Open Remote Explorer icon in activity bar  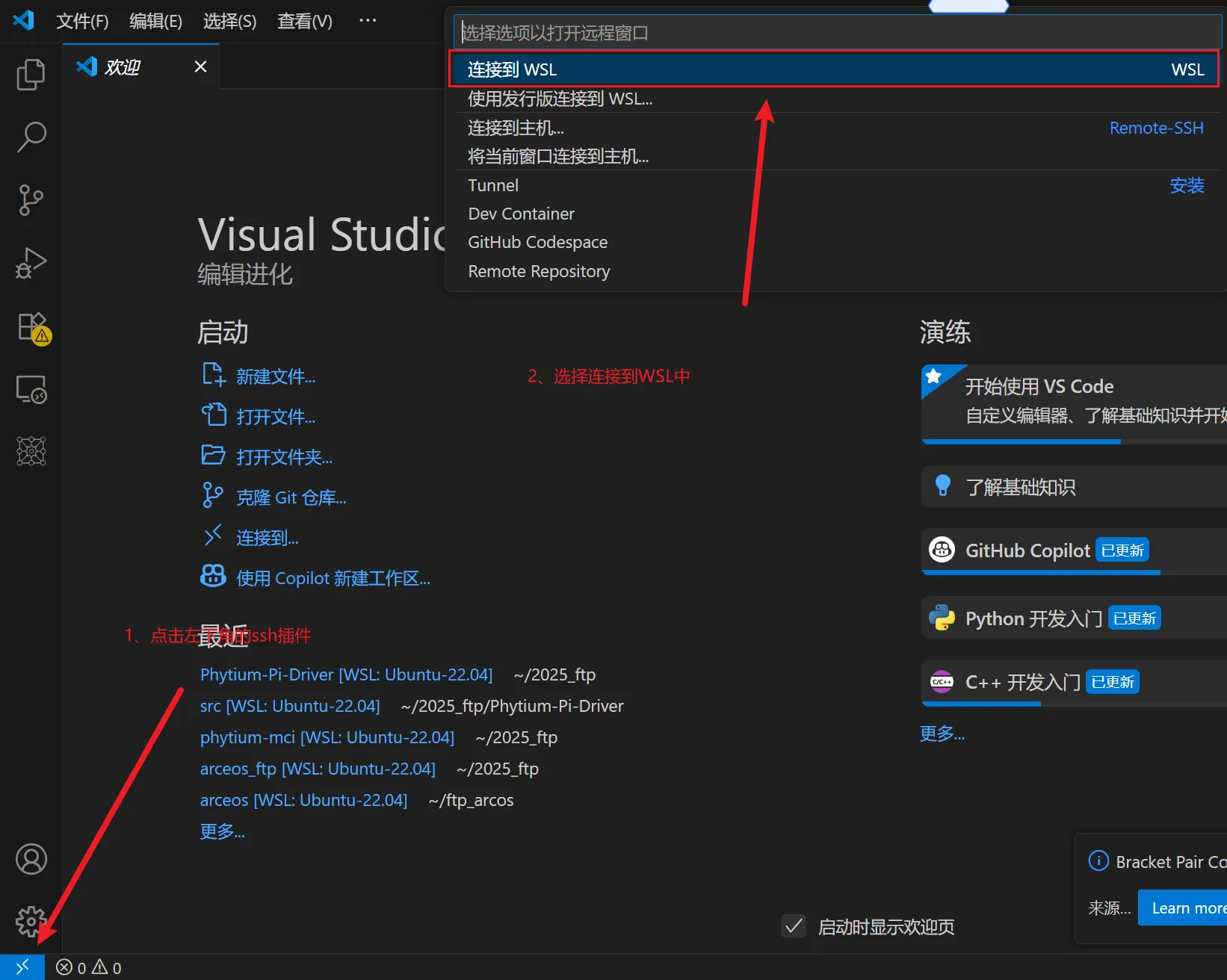click(31, 389)
